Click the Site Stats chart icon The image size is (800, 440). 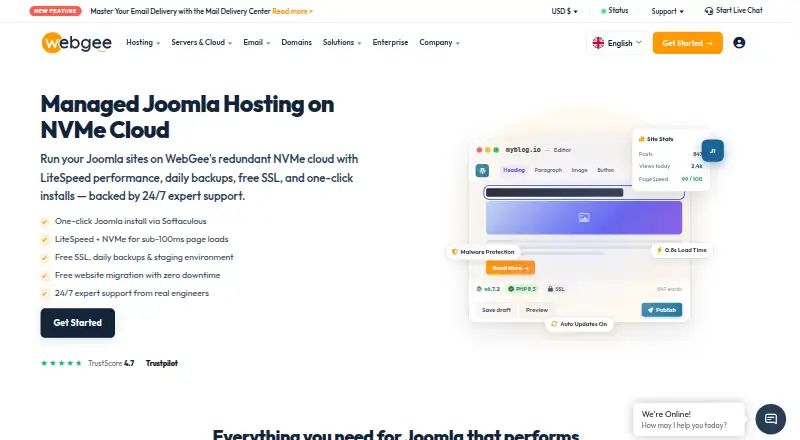(641, 139)
